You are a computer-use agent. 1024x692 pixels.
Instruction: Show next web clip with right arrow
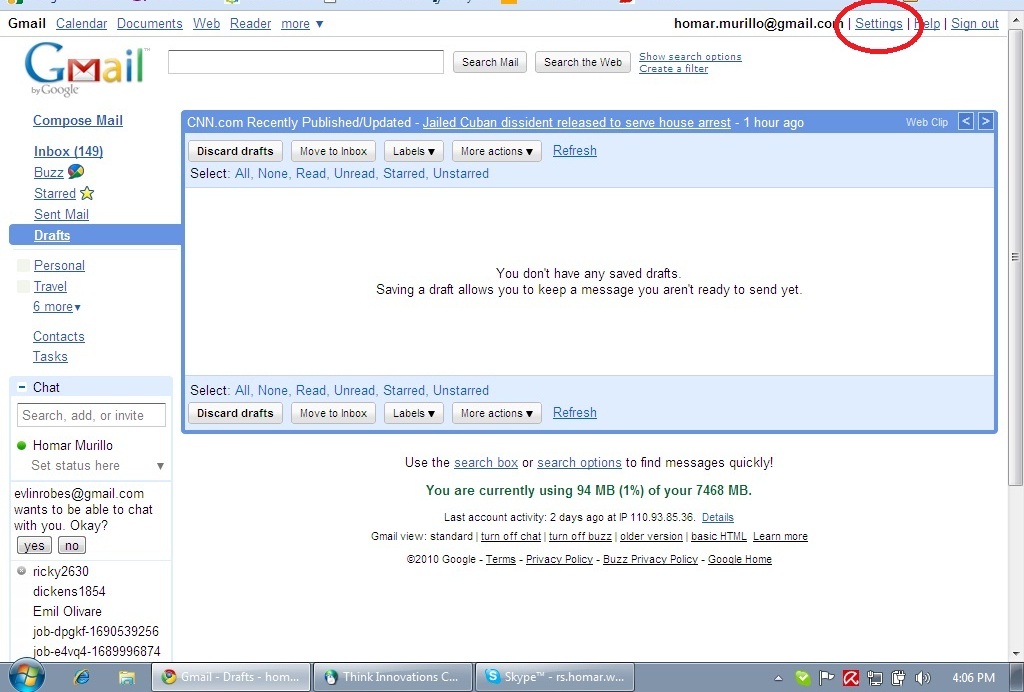[985, 121]
